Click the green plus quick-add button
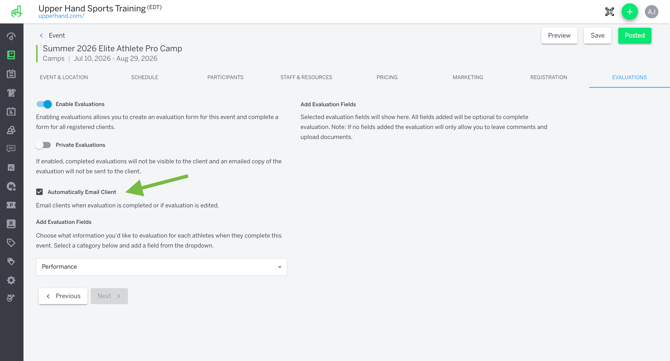Viewport: 670px width, 361px height. (629, 12)
